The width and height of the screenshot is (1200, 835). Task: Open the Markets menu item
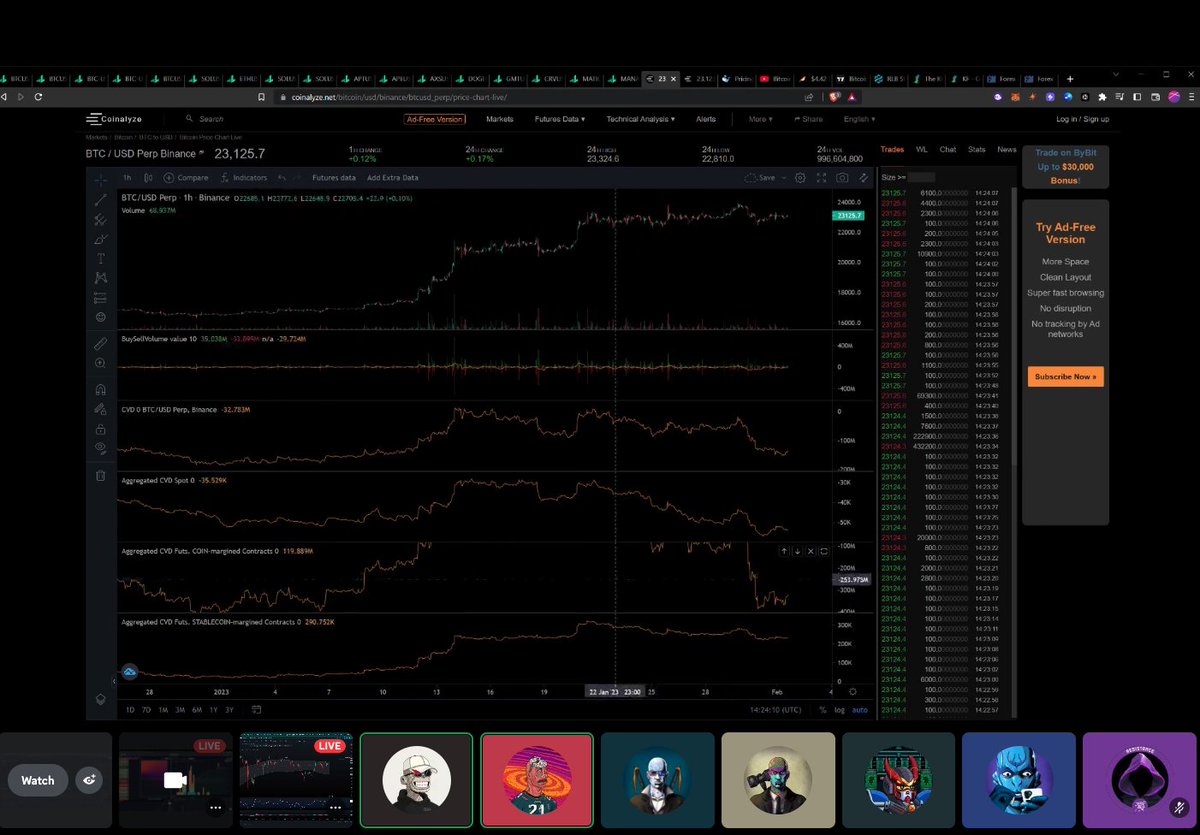point(500,119)
